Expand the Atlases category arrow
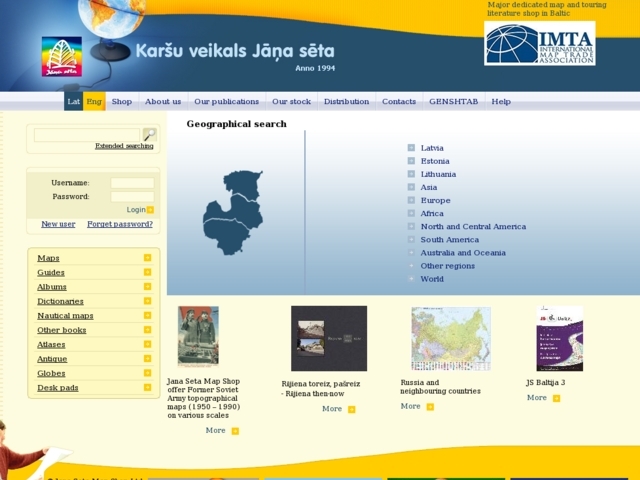This screenshot has width=640, height=480. coord(147,344)
